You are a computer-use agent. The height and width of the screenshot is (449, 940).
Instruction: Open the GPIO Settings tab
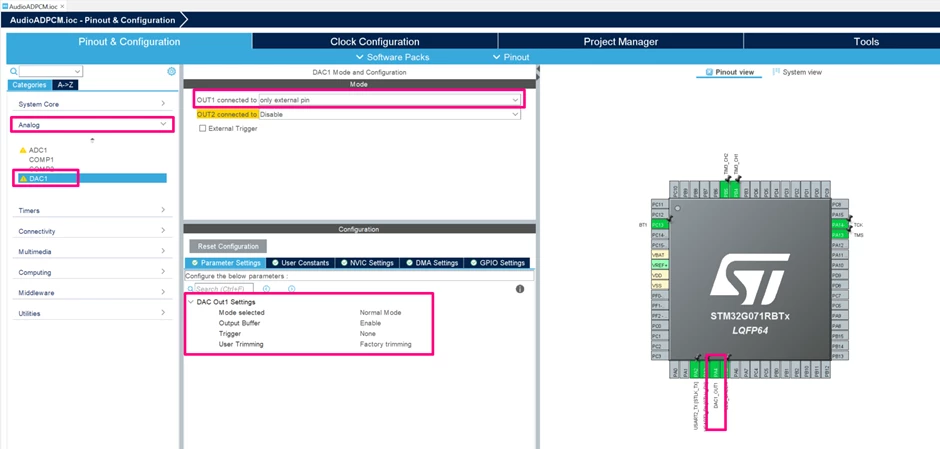(497, 263)
